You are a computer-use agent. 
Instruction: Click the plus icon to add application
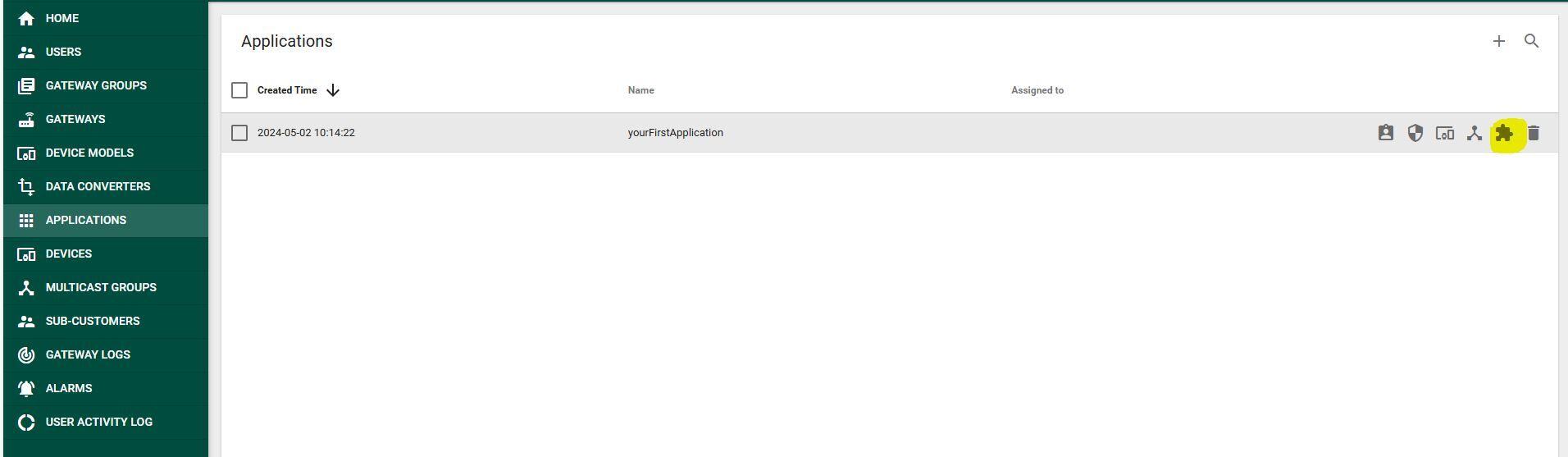(x=1498, y=41)
